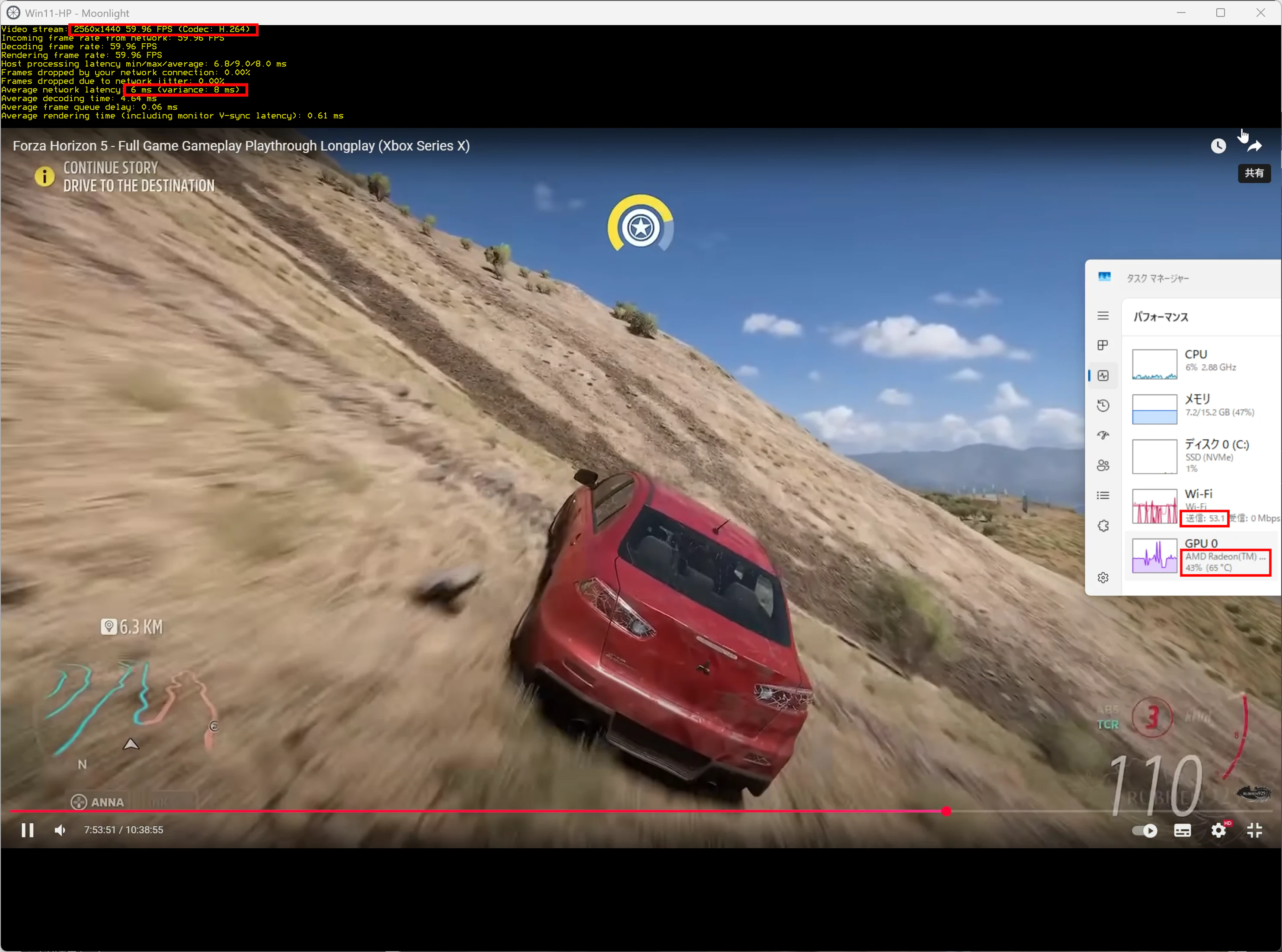This screenshot has height=952, width=1282.
Task: Open Task Manager settings gear
Action: tap(1103, 578)
